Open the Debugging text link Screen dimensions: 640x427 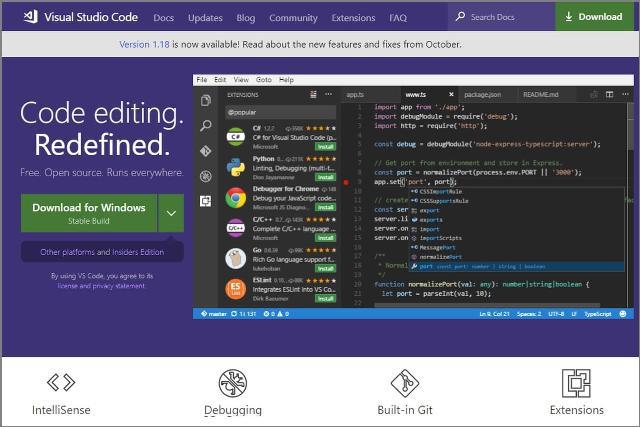pyautogui.click(x=233, y=410)
